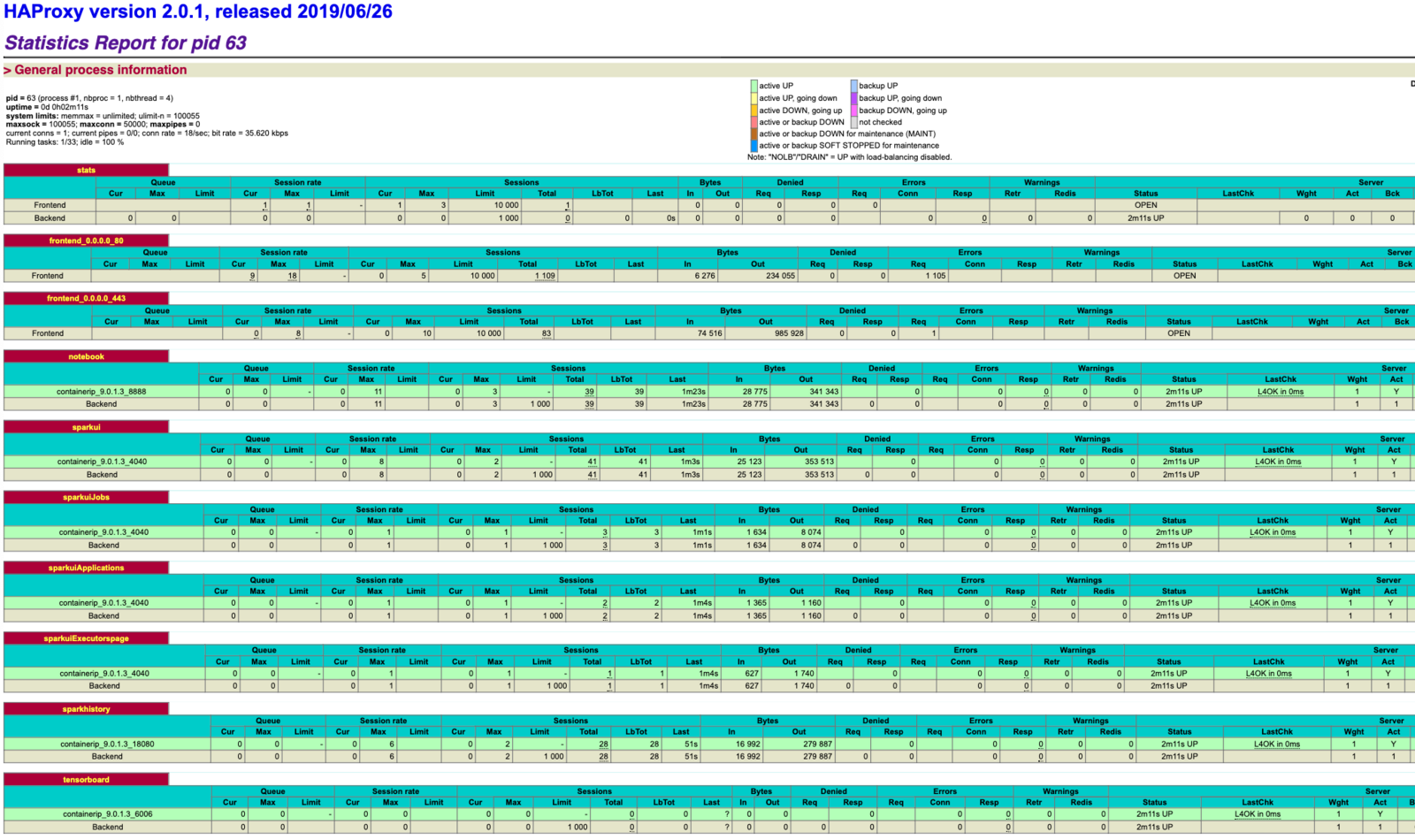The width and height of the screenshot is (1415, 840).
Task: Click OPEN status in frontend_0.0.0.0_80 row
Action: point(1184,276)
